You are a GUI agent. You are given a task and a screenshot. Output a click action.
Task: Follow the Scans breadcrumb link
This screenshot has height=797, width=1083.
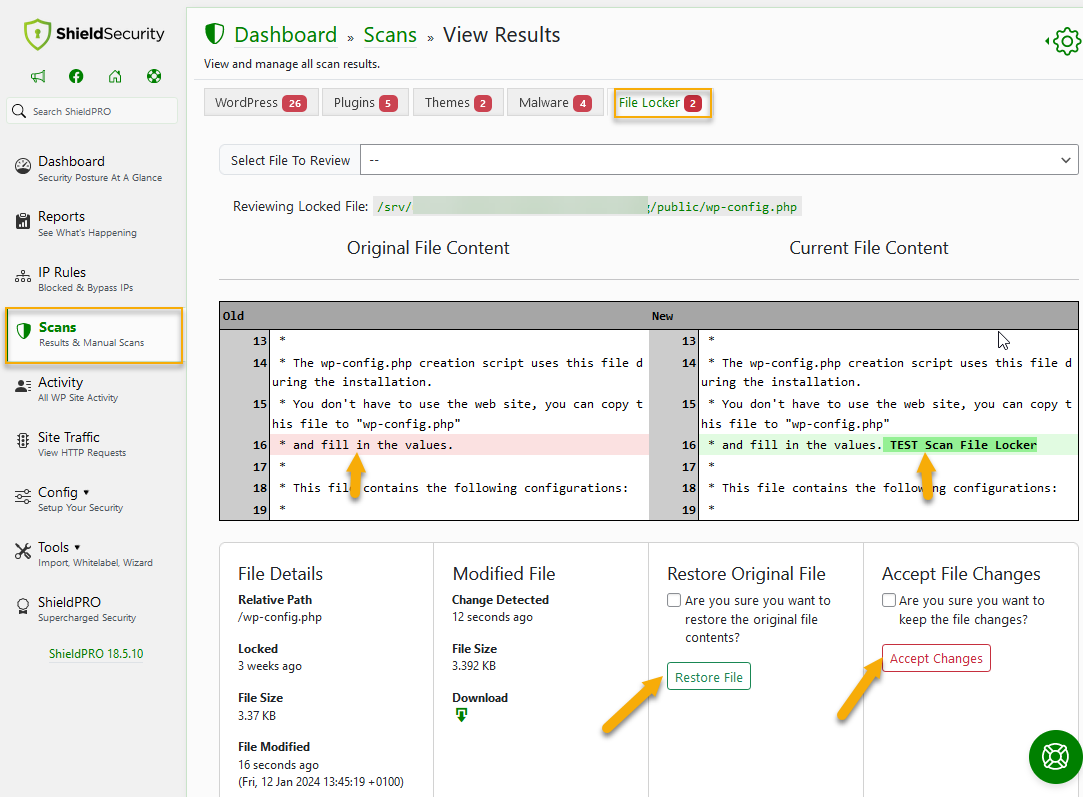click(390, 35)
